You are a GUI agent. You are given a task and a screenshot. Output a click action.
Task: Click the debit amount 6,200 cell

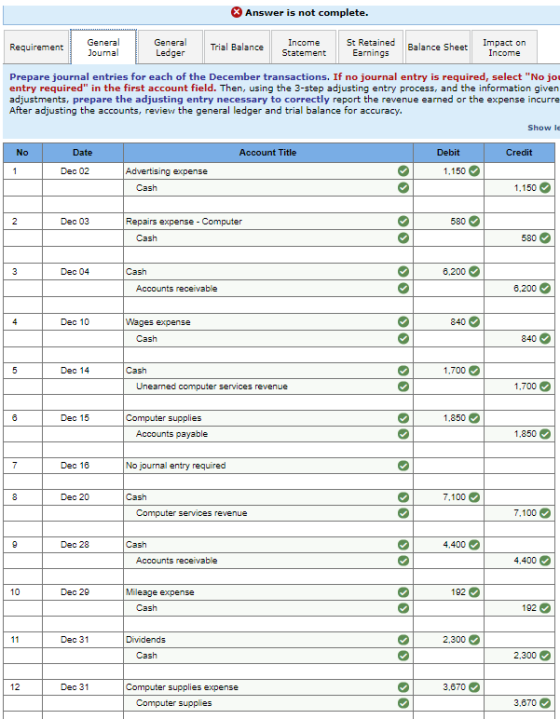pos(449,271)
